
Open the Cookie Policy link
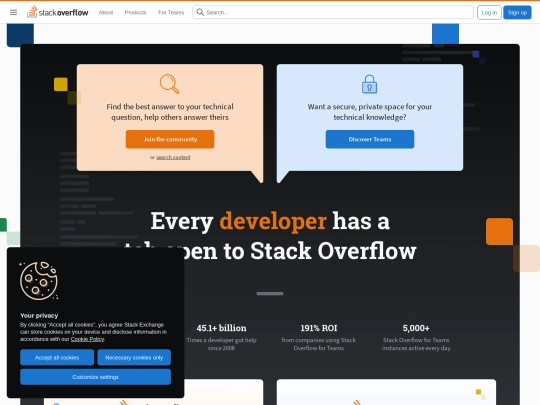pyautogui.click(x=87, y=339)
